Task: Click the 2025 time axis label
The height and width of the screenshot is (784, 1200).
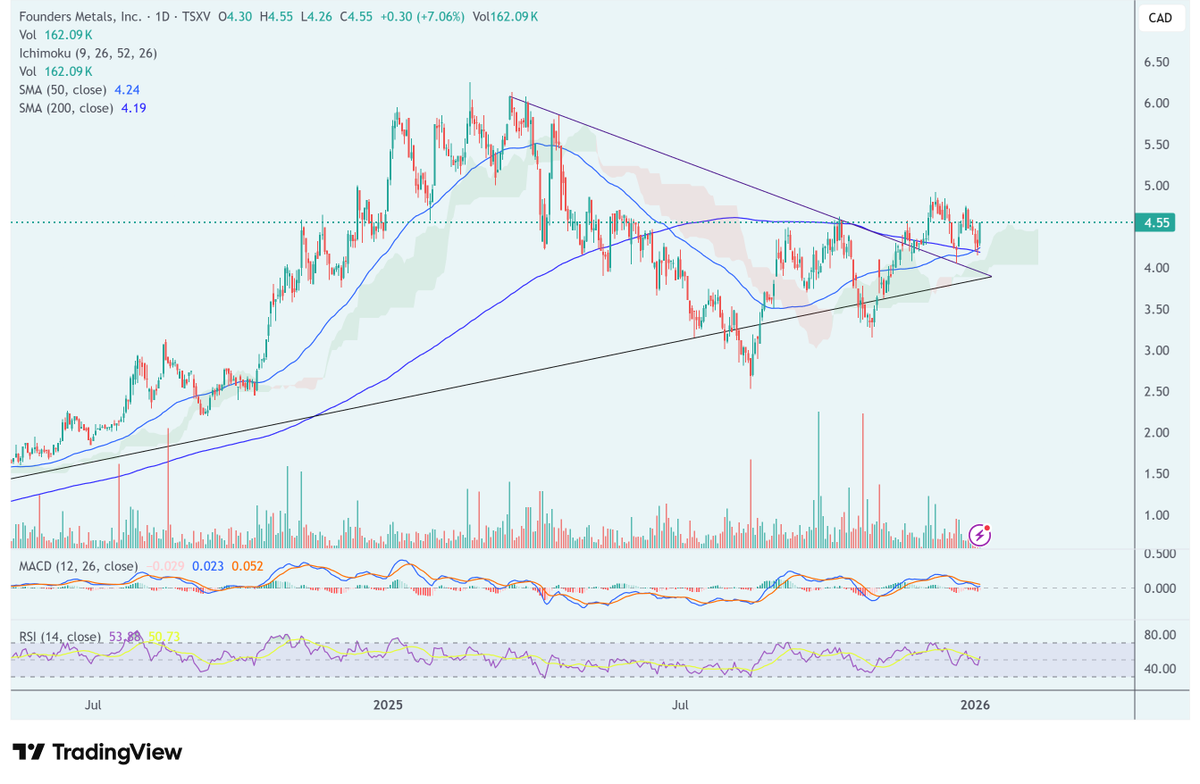Action: 387,706
